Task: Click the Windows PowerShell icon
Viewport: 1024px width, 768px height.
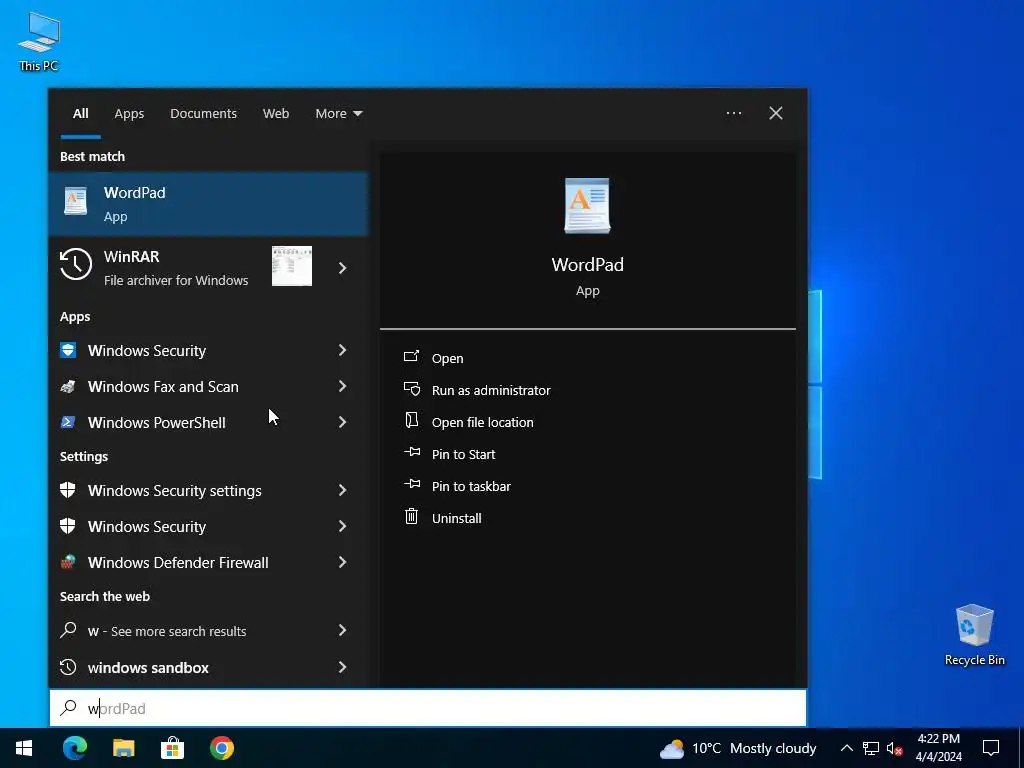Action: [x=68, y=422]
